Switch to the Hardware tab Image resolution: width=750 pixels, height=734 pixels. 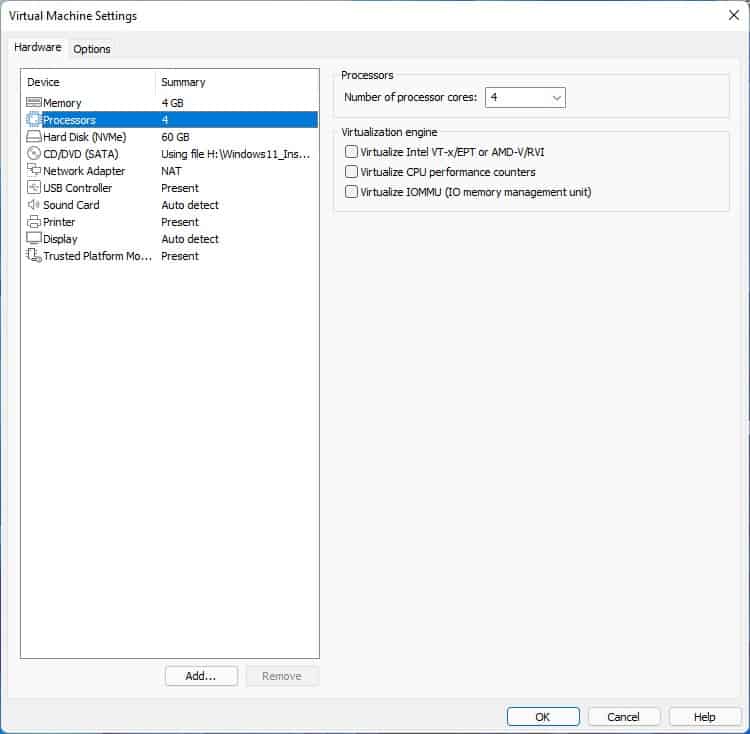pyautogui.click(x=38, y=47)
